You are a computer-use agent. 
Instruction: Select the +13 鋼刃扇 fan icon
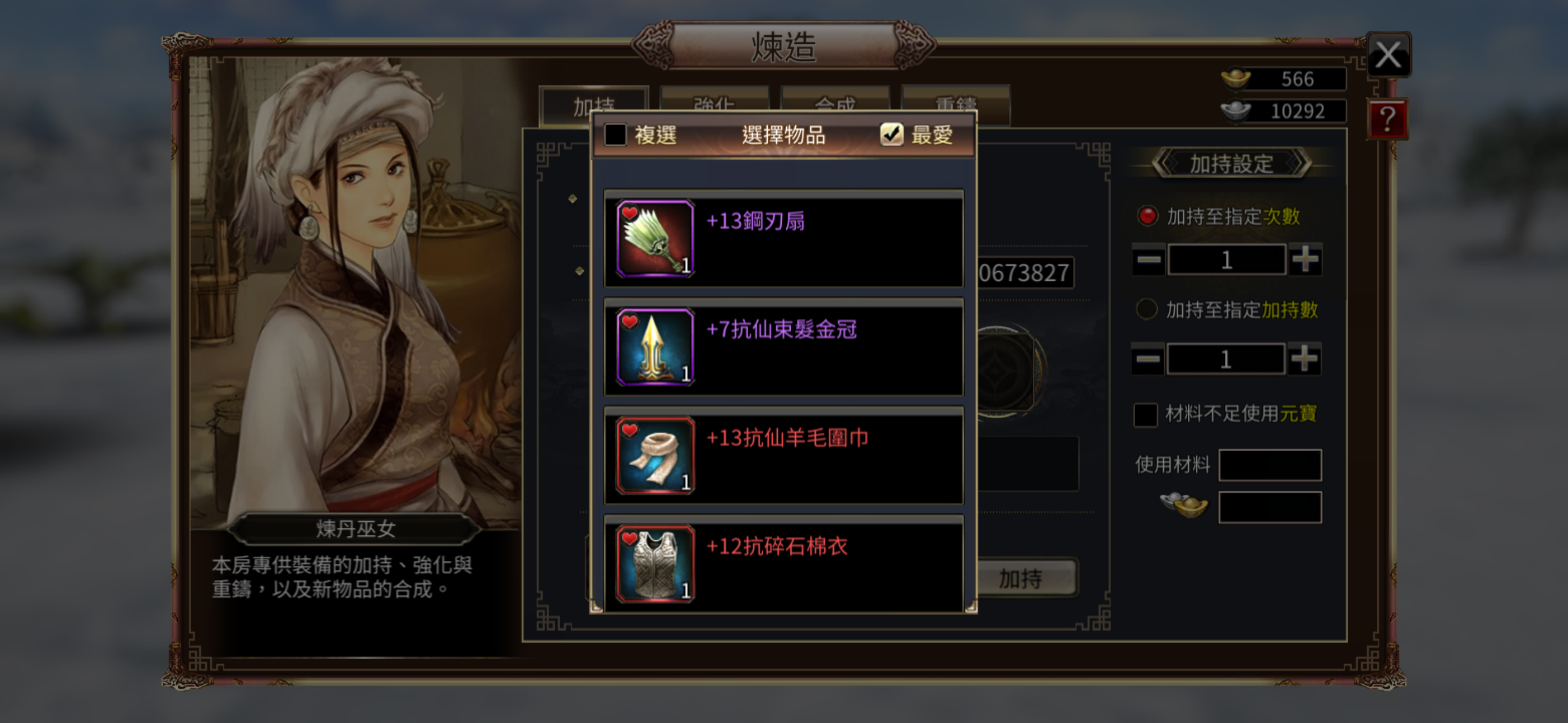(x=655, y=239)
